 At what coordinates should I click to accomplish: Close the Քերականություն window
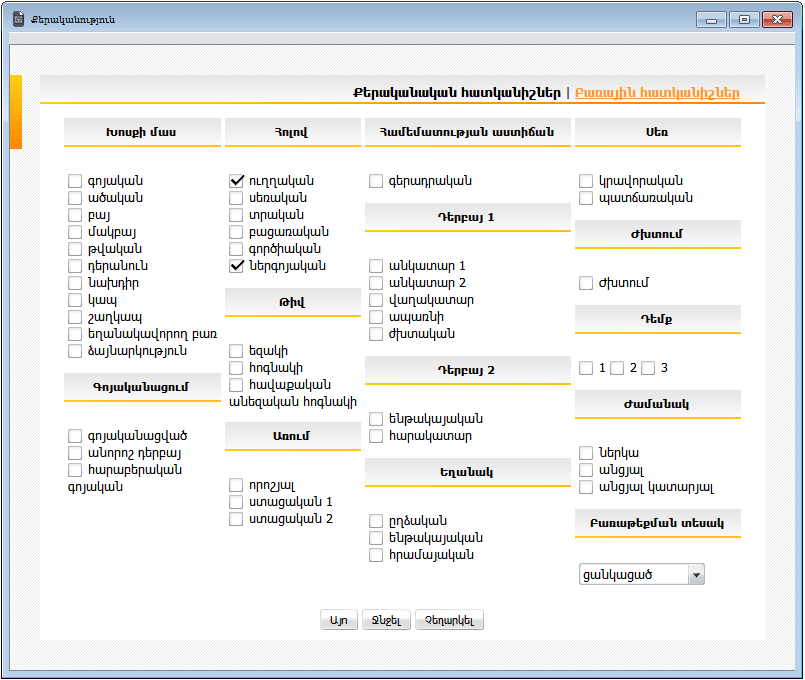(777, 20)
